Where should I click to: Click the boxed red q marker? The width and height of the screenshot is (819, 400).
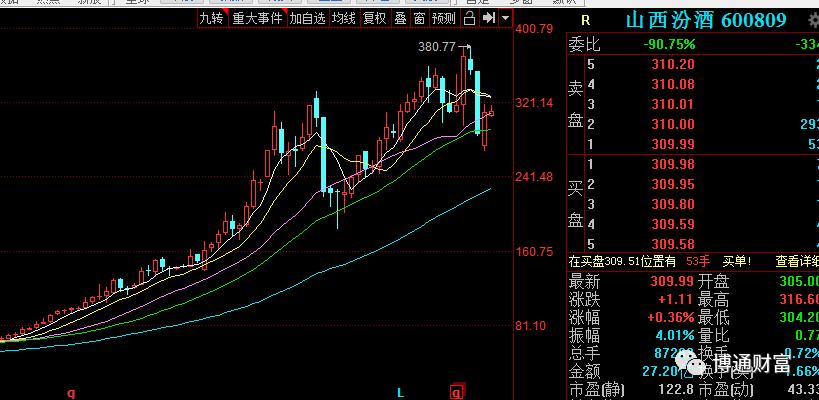click(458, 393)
